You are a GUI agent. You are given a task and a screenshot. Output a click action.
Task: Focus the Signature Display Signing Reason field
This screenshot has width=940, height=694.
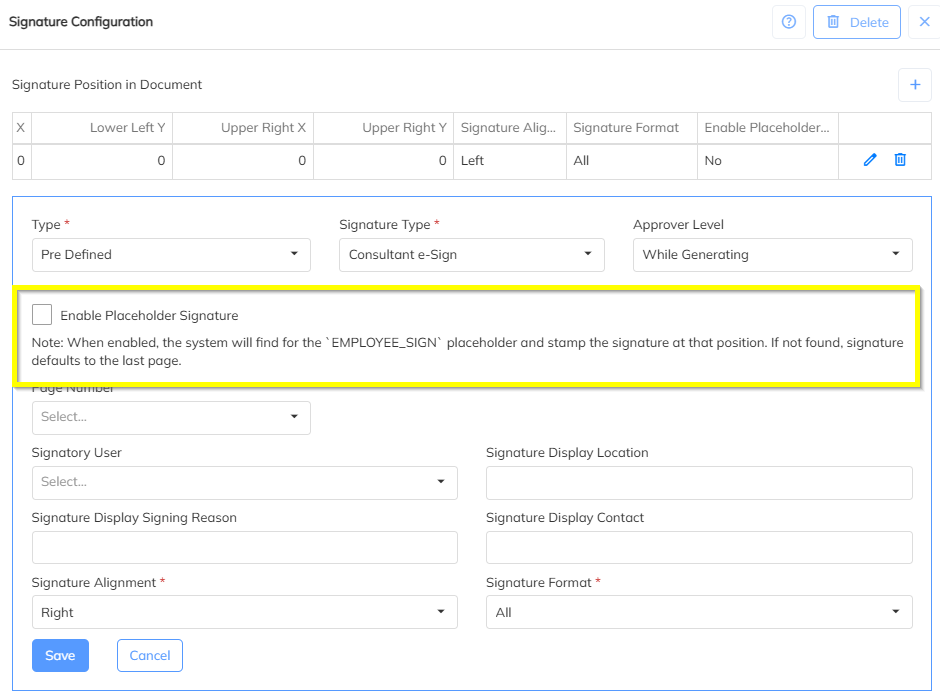[244, 547]
